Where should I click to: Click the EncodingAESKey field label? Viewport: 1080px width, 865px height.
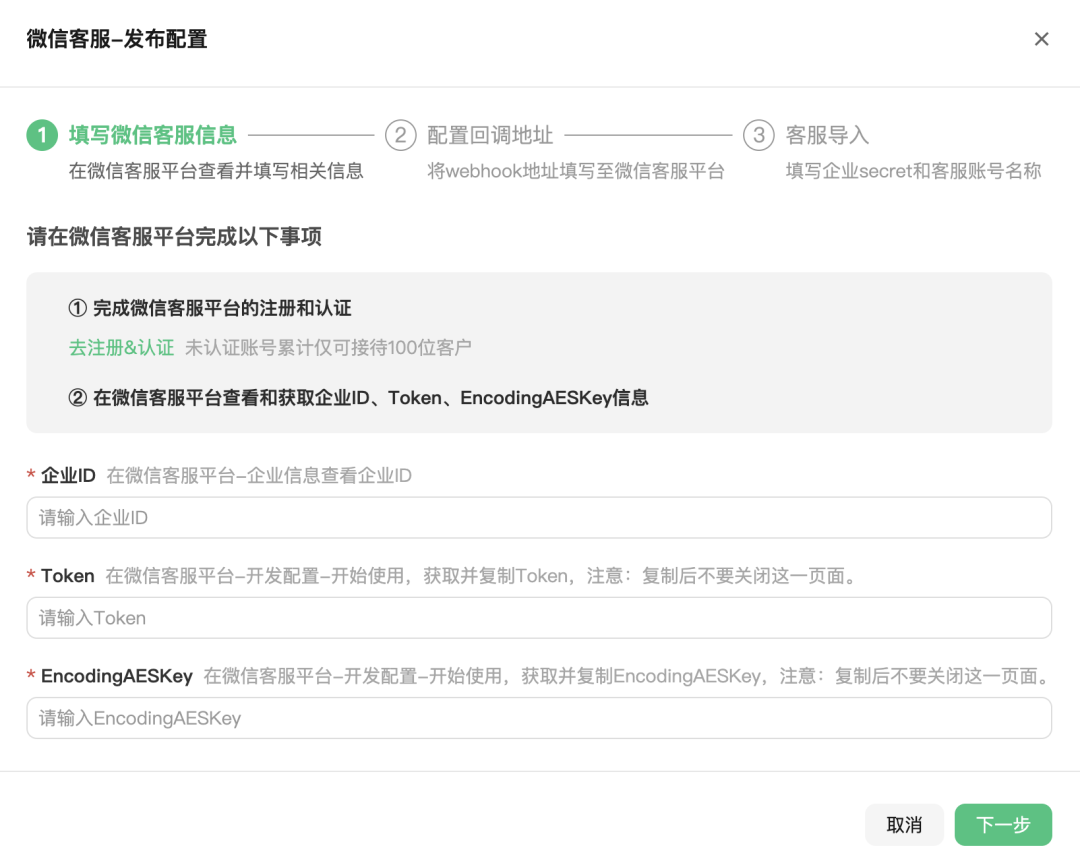click(116, 676)
